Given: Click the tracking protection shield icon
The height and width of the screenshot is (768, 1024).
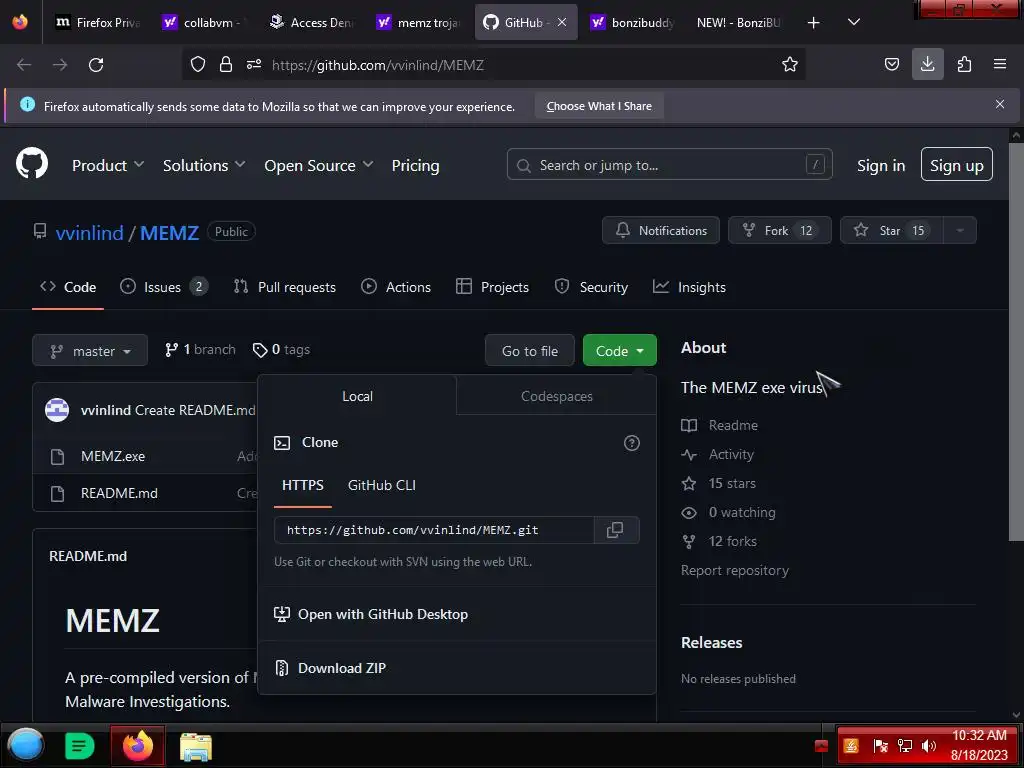Looking at the screenshot, I should 198,64.
